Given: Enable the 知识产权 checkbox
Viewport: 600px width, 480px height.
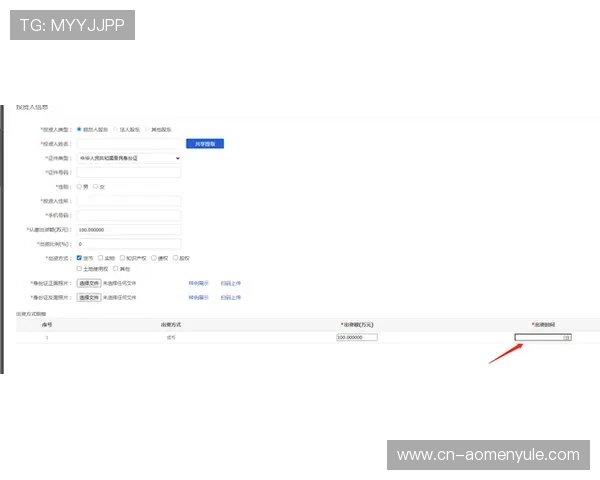Looking at the screenshot, I should point(122,257).
